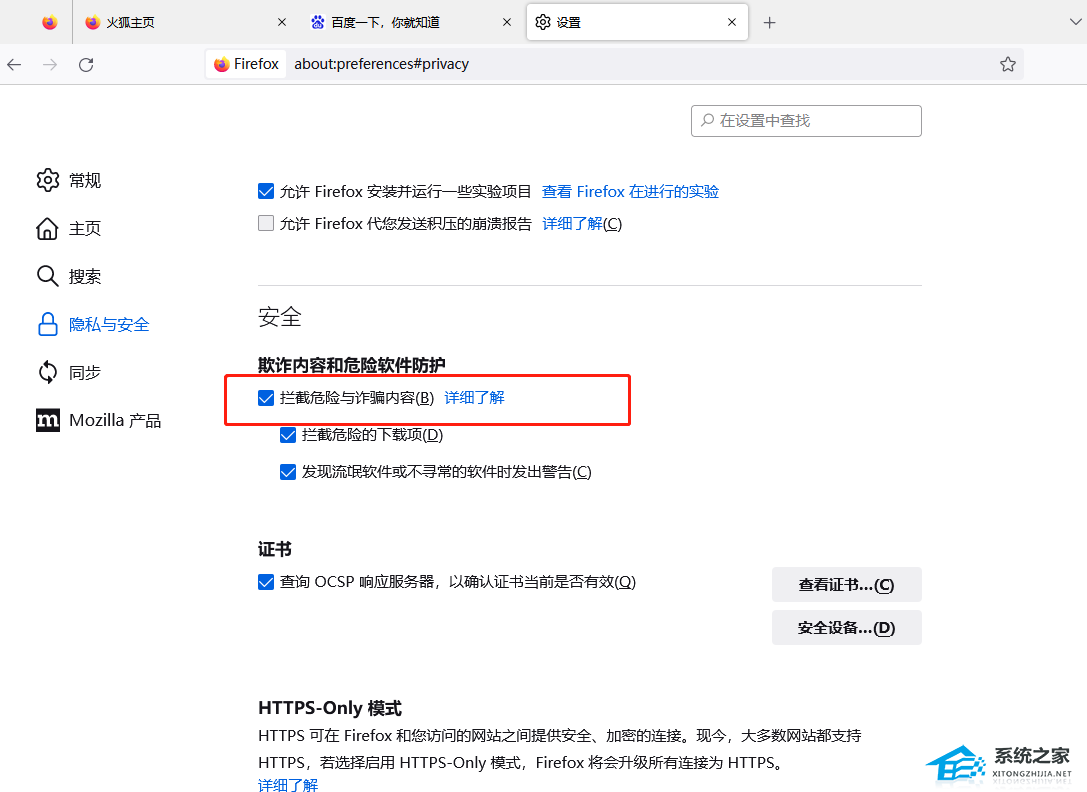Click the 查看证书 button
The width and height of the screenshot is (1087, 792).
coord(846,585)
